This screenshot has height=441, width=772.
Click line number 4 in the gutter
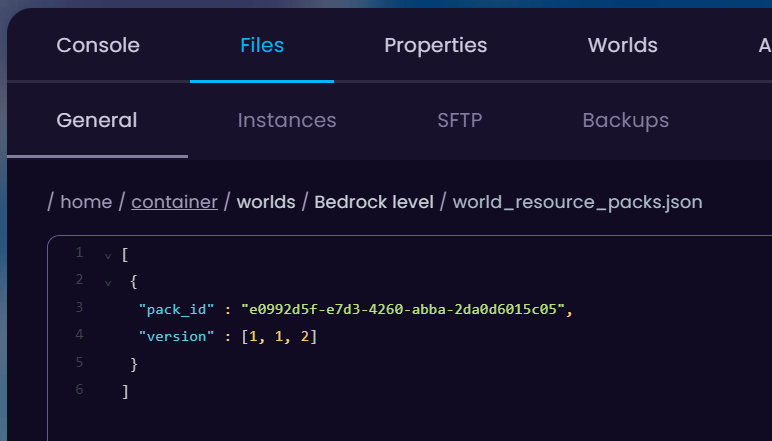[79, 335]
